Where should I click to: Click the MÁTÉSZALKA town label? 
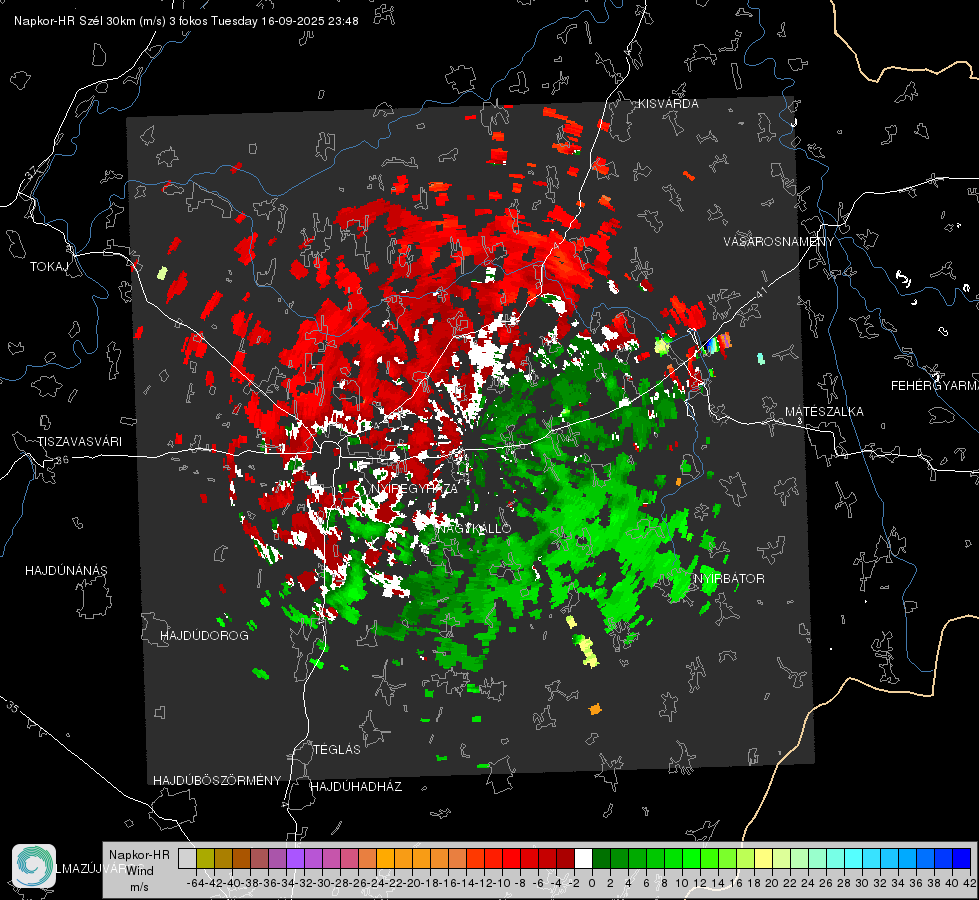tap(824, 412)
